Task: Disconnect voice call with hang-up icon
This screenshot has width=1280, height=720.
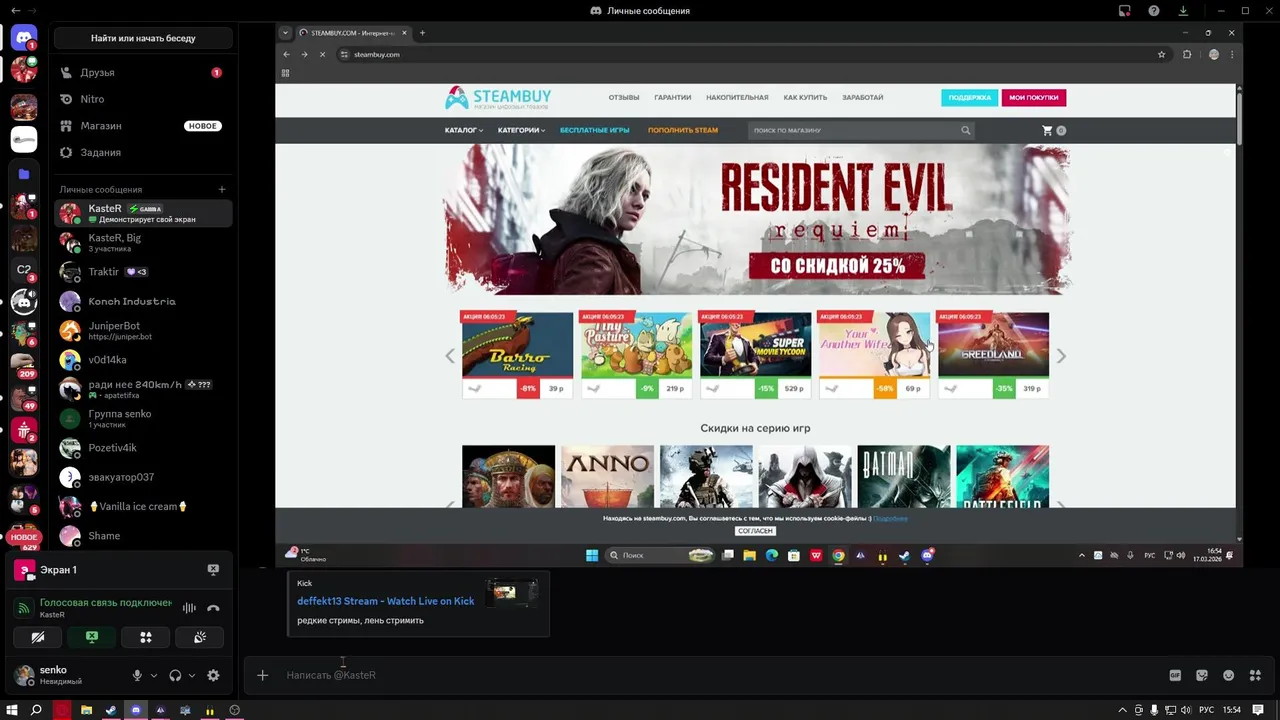Action: pyautogui.click(x=213, y=608)
